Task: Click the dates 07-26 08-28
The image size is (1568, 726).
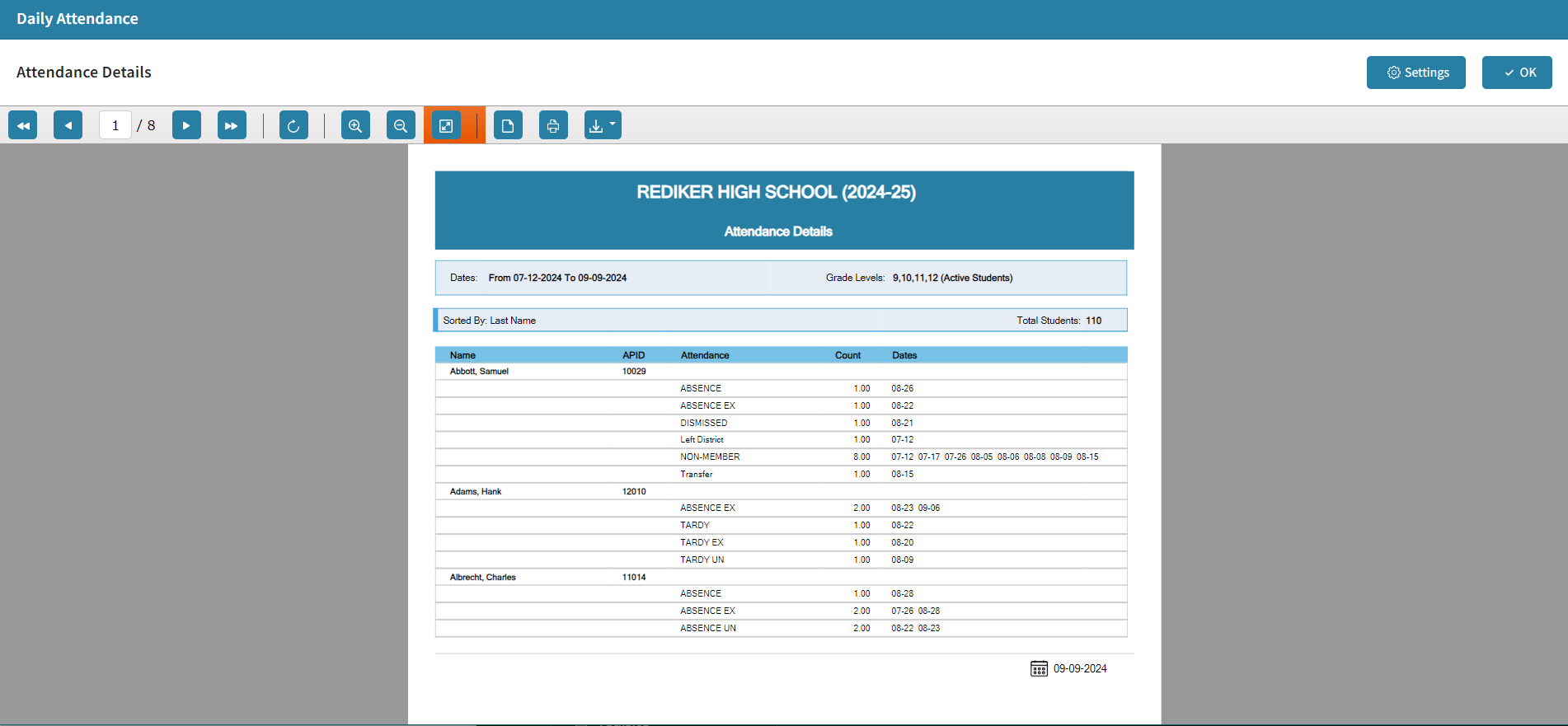Action: point(916,611)
